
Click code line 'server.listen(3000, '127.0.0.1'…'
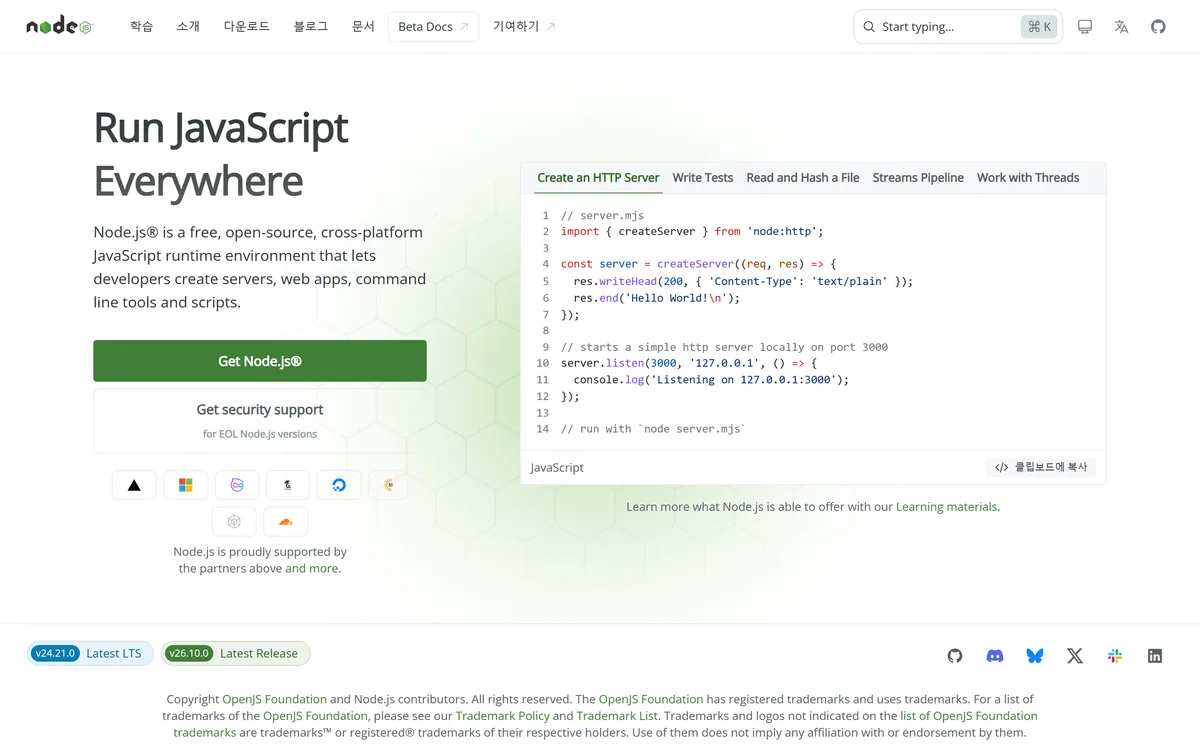[689, 363]
